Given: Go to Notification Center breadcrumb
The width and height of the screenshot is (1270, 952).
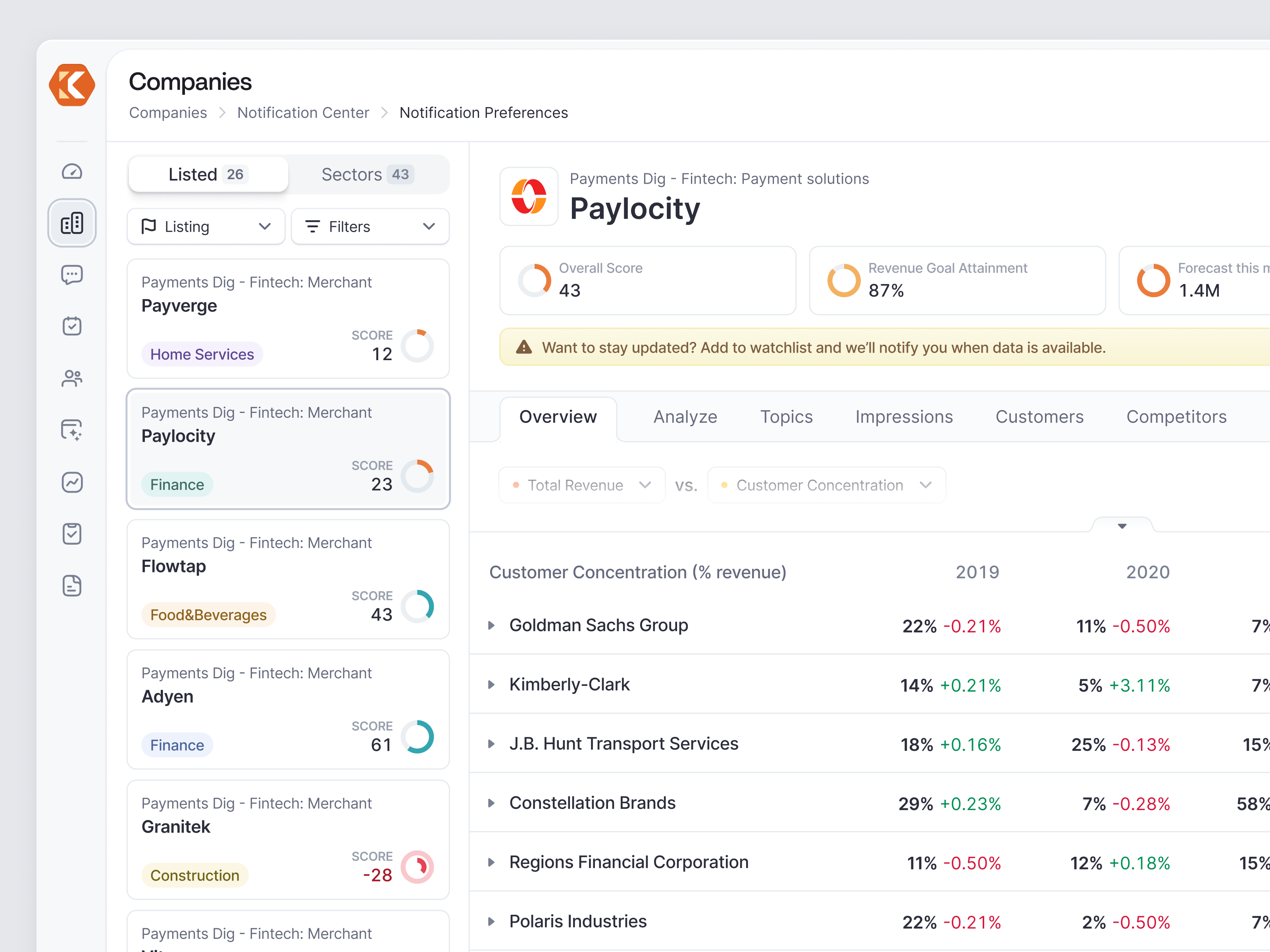Looking at the screenshot, I should pyautogui.click(x=303, y=113).
